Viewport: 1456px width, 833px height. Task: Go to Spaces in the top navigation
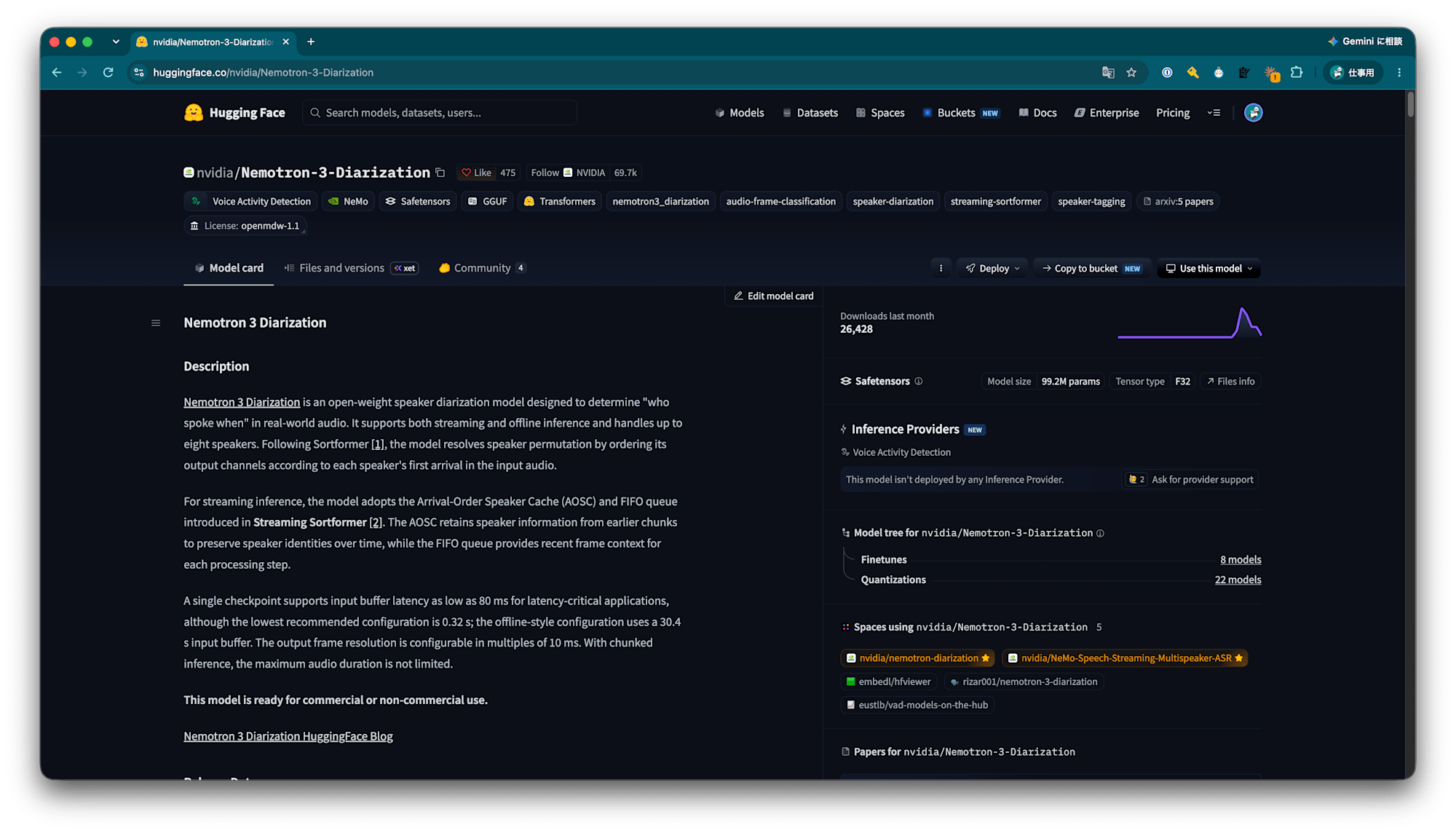tap(880, 113)
